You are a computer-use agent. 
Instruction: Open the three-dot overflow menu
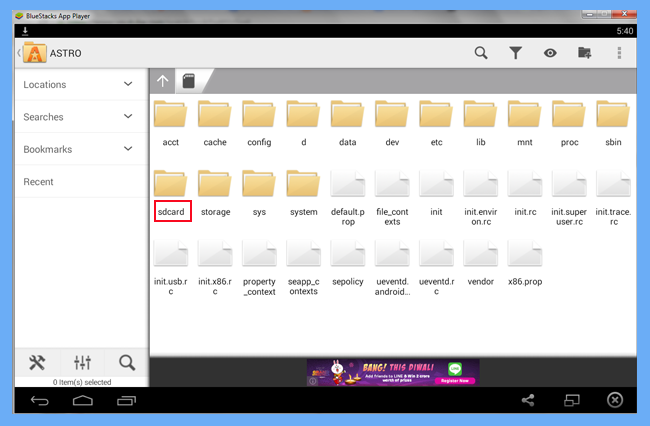click(x=619, y=53)
